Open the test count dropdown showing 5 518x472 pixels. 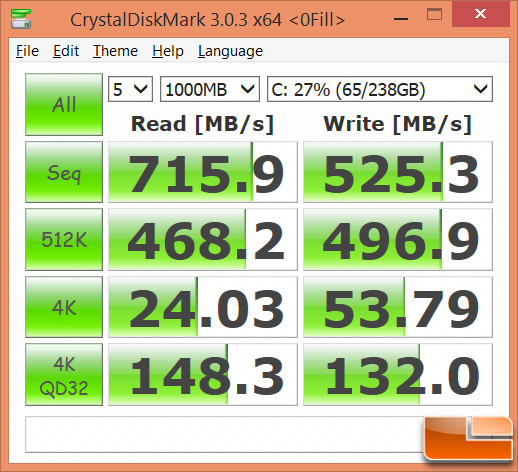click(x=130, y=89)
